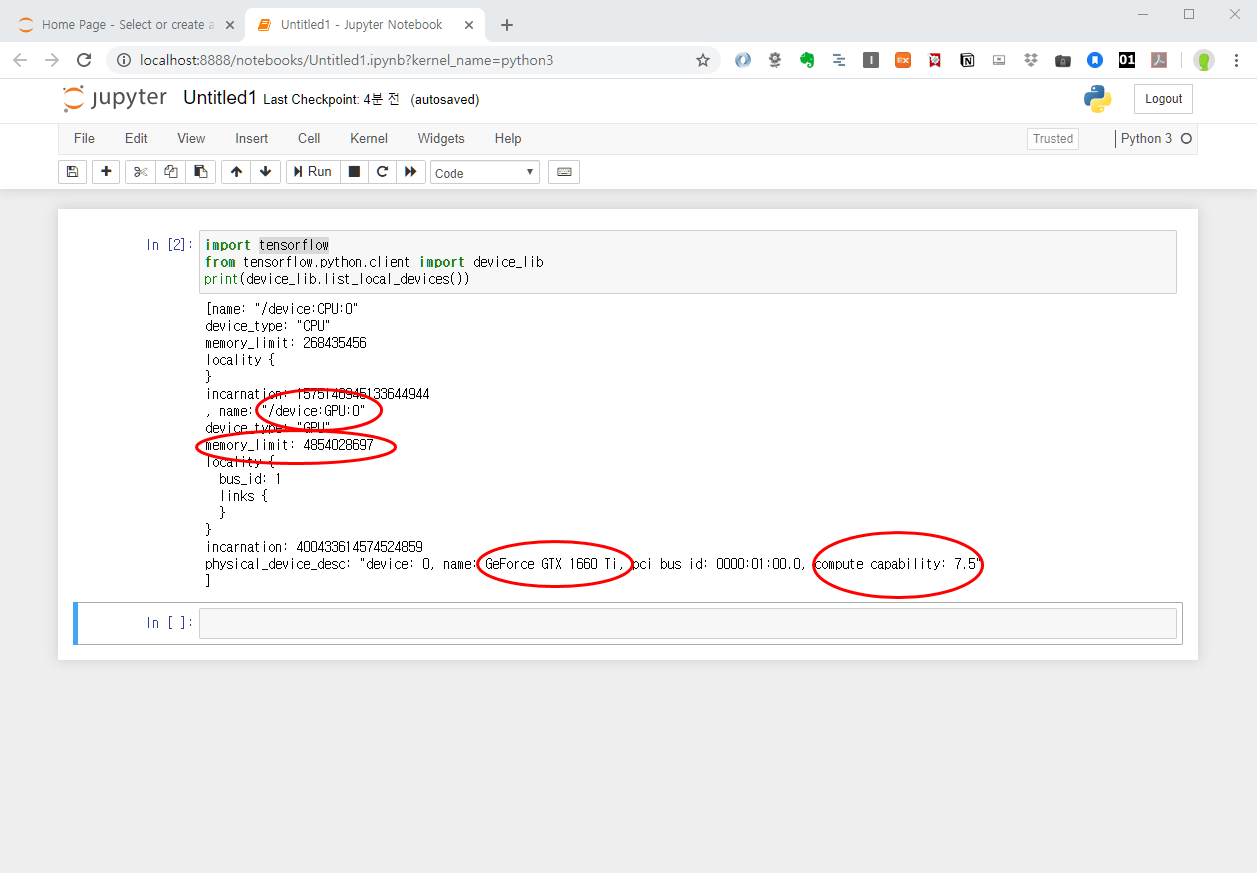The image size is (1257, 873).
Task: Click the Jupyter logo
Action: click(114, 98)
